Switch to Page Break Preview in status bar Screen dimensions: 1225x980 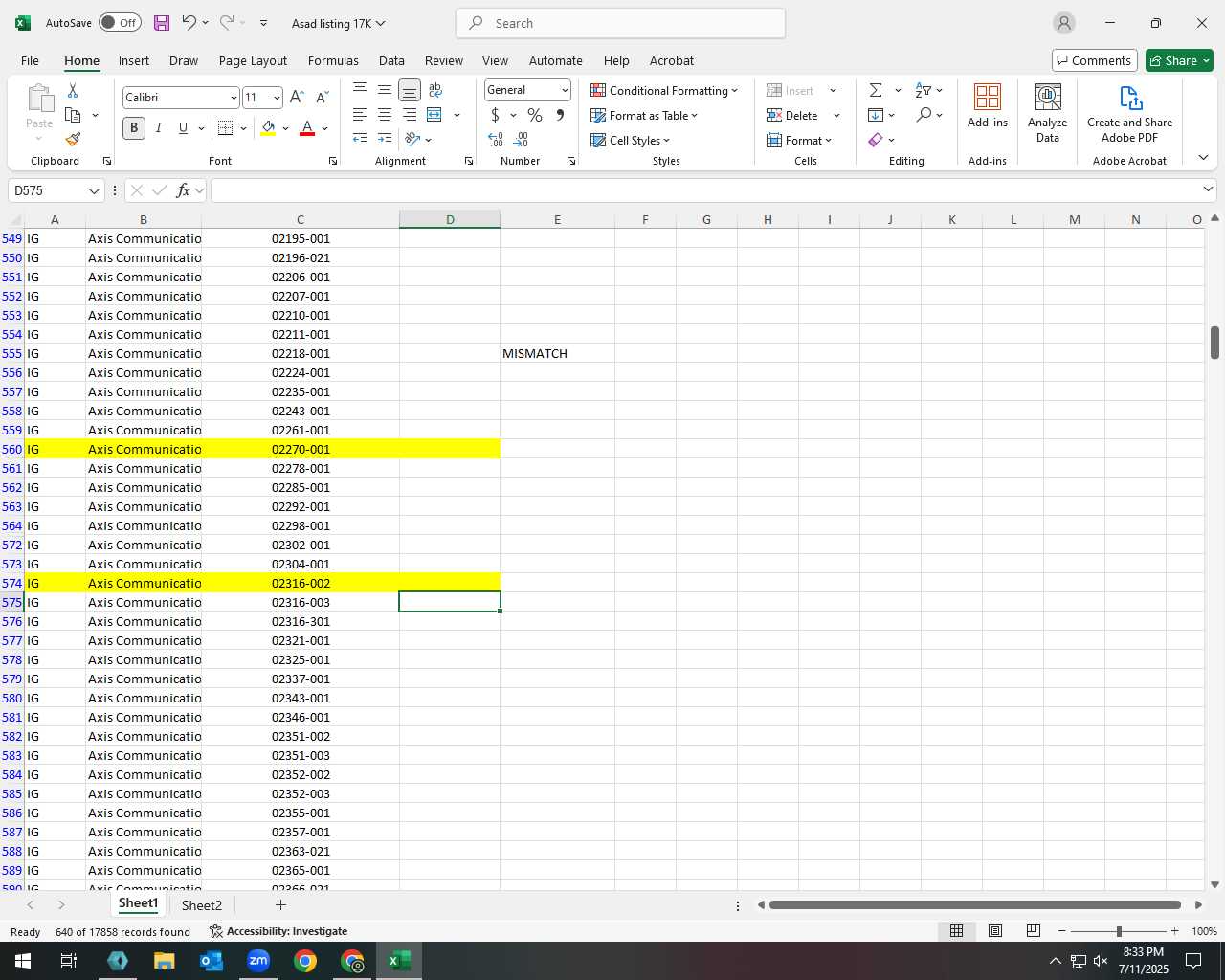pyautogui.click(x=1034, y=931)
